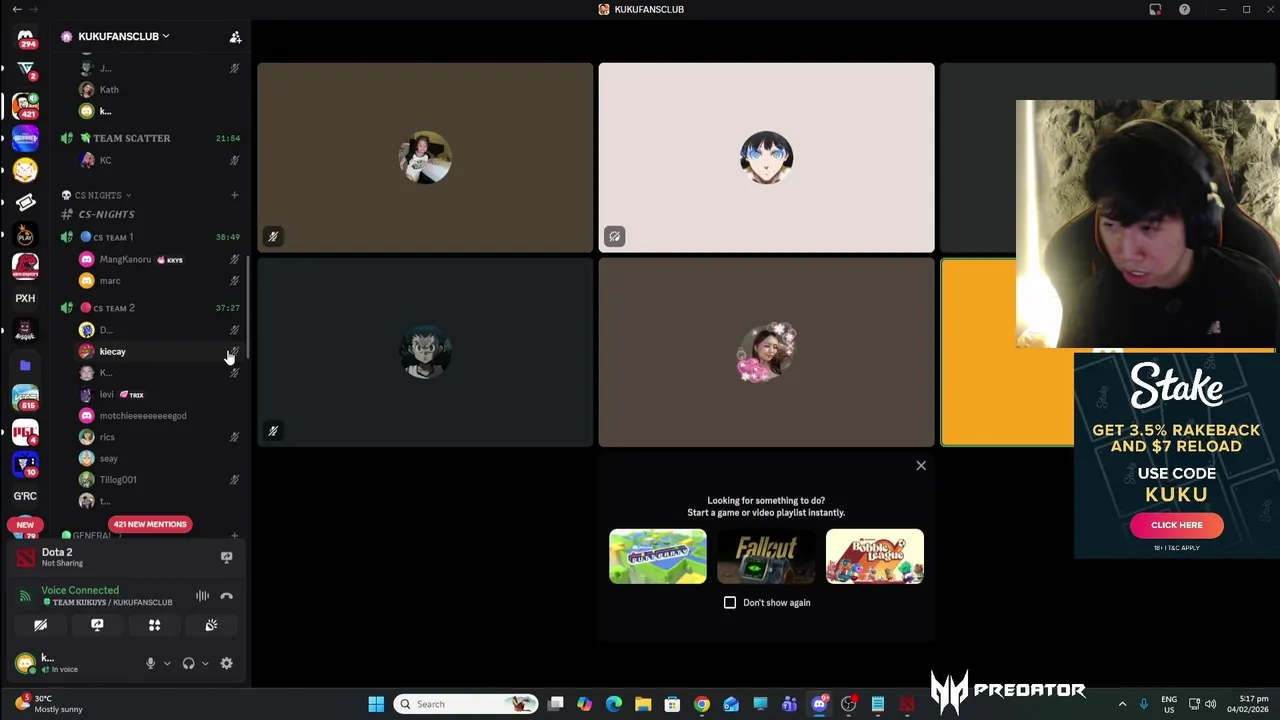
Task: Open Discord User Settings gear
Action: point(226,663)
